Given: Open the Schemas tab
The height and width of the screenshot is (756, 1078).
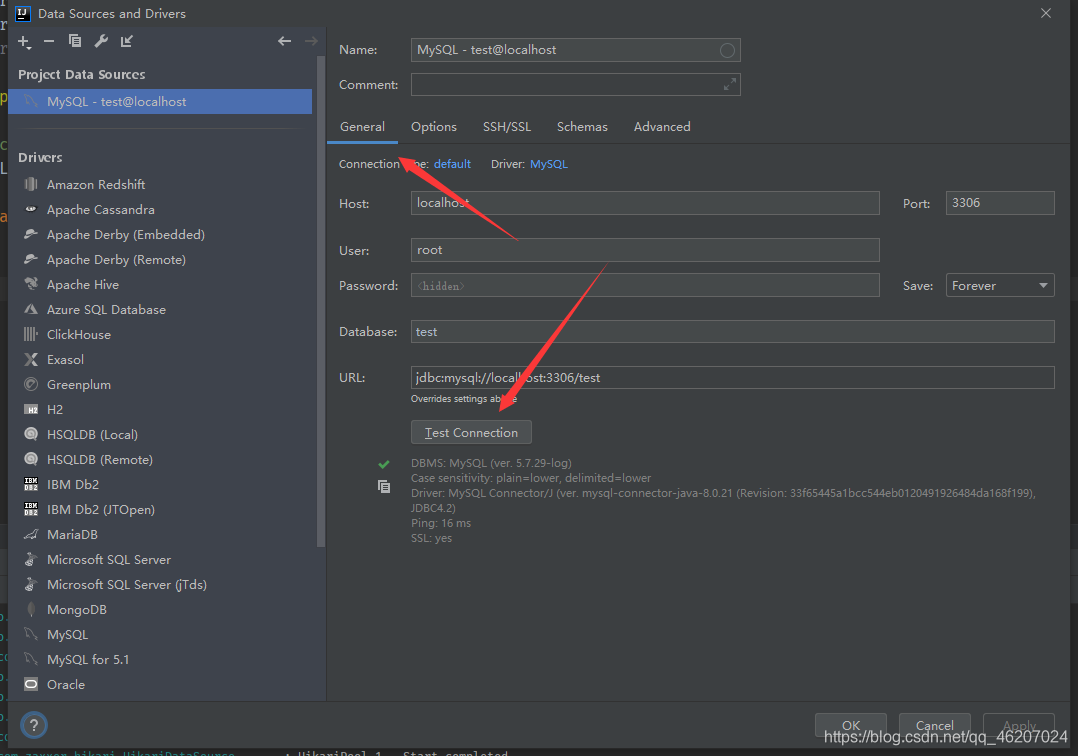Looking at the screenshot, I should click(582, 126).
